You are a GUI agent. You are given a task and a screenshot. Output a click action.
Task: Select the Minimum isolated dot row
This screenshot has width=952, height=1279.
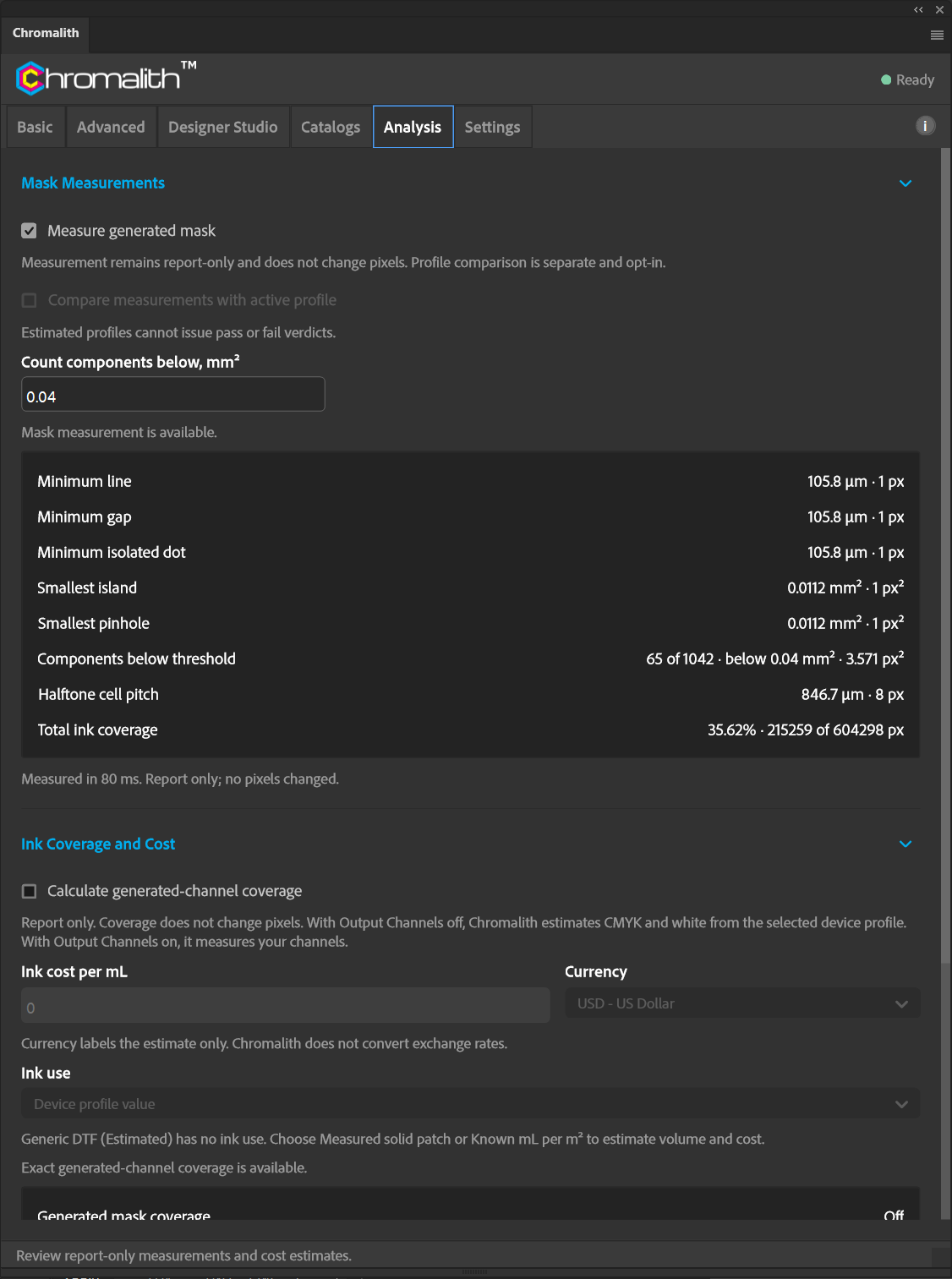pos(470,553)
